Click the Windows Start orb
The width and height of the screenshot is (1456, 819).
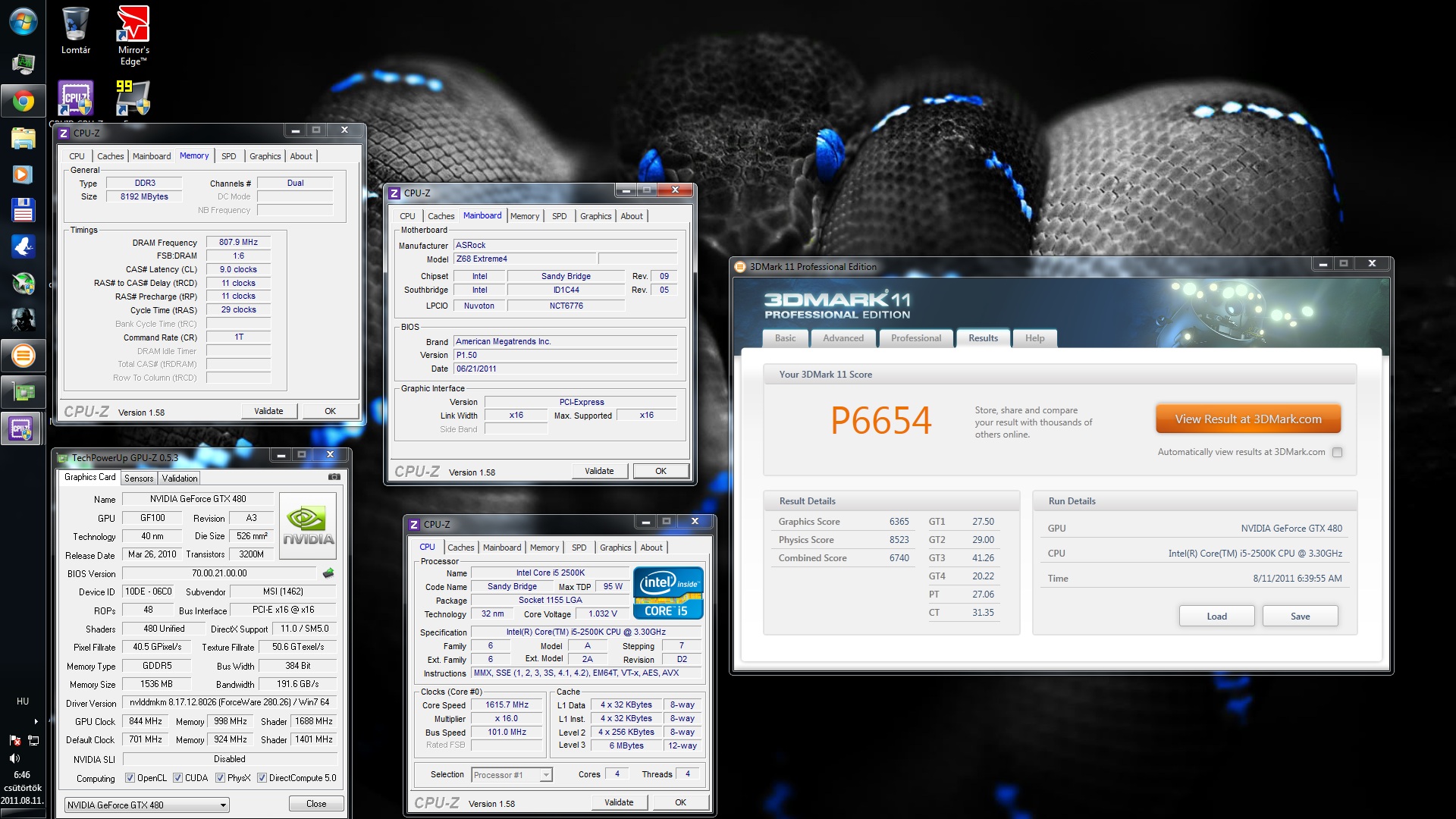pos(23,21)
